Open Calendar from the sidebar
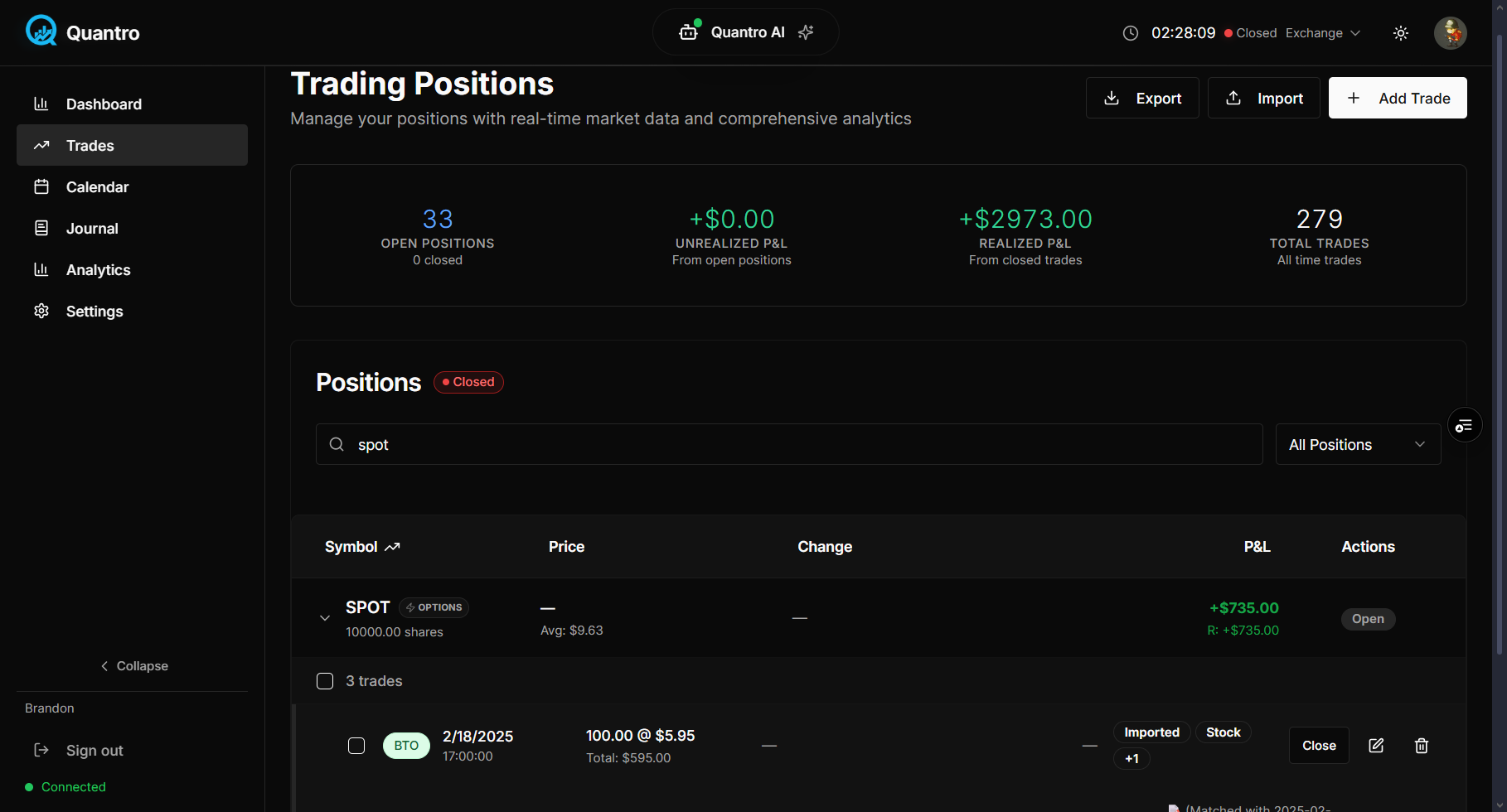Viewport: 1507px width, 812px height. [132, 186]
